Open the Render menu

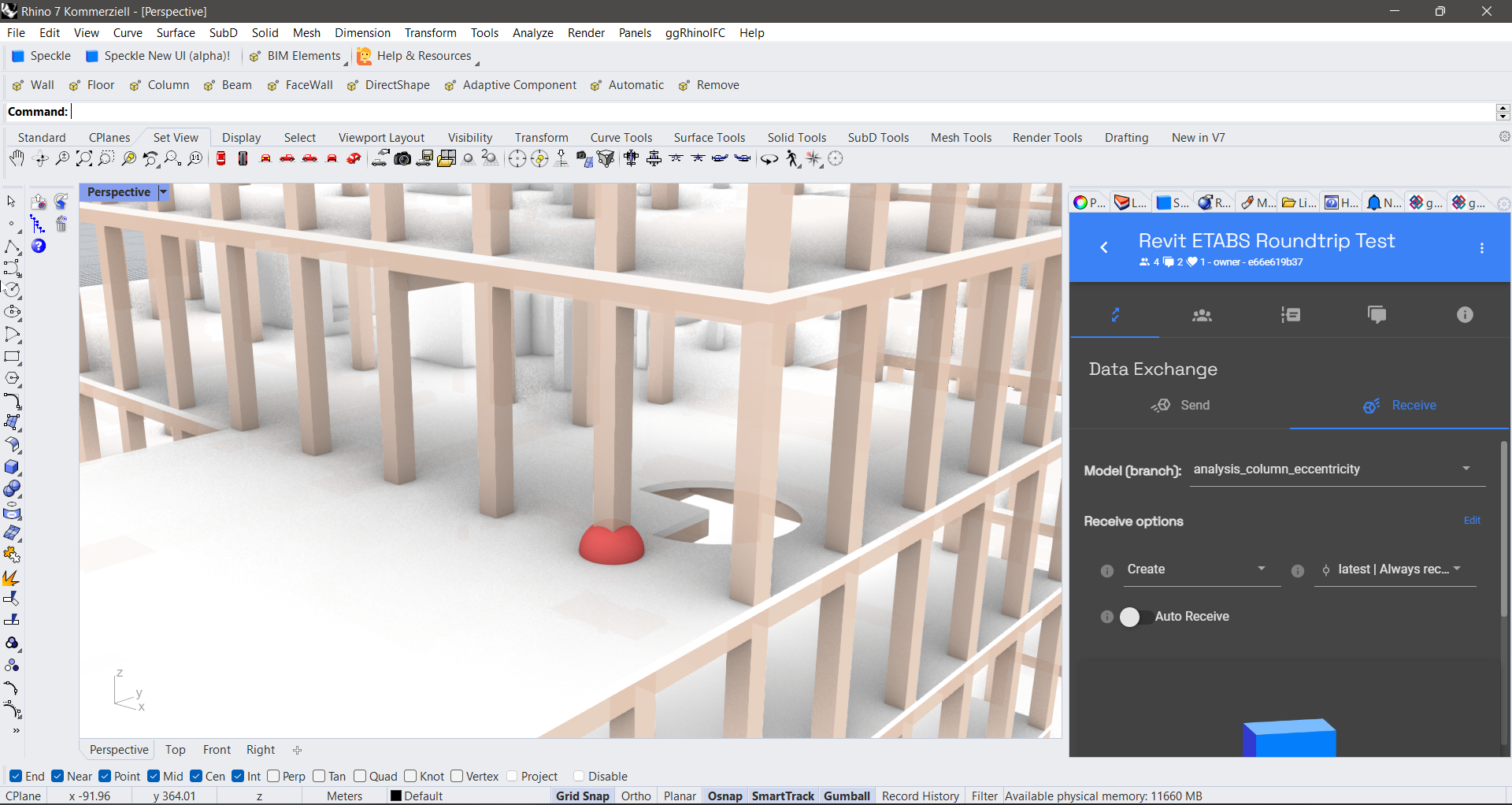pyautogui.click(x=586, y=33)
